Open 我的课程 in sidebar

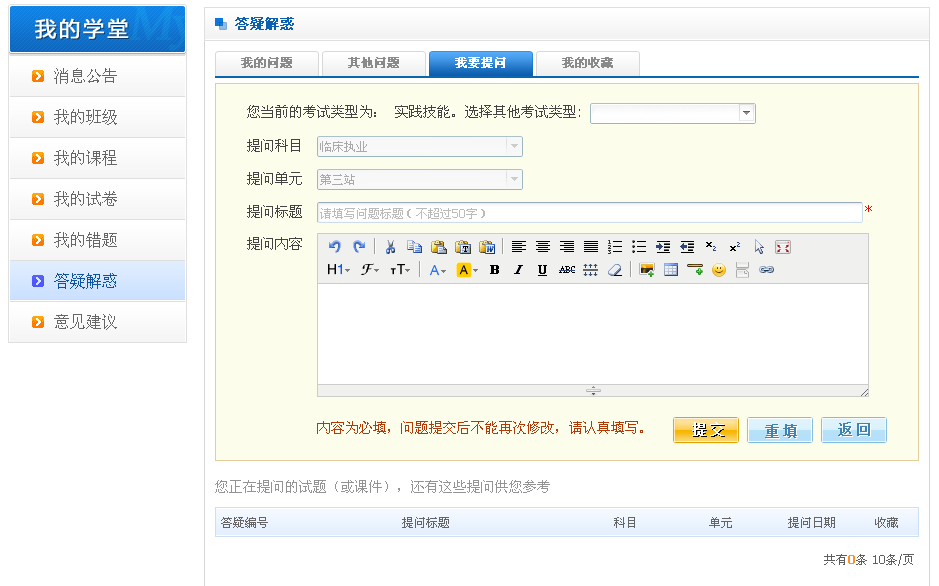click(x=98, y=158)
